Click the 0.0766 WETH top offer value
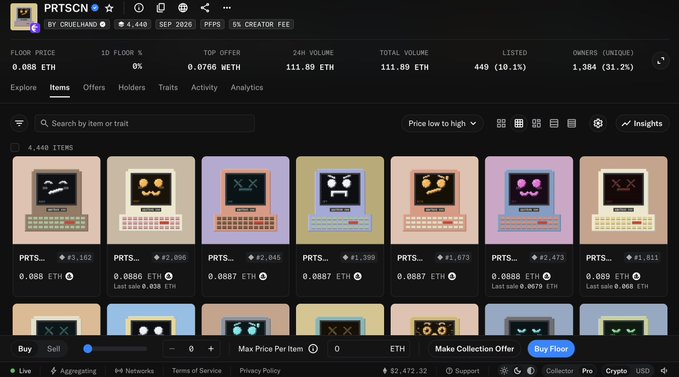679x377 pixels. click(x=214, y=67)
